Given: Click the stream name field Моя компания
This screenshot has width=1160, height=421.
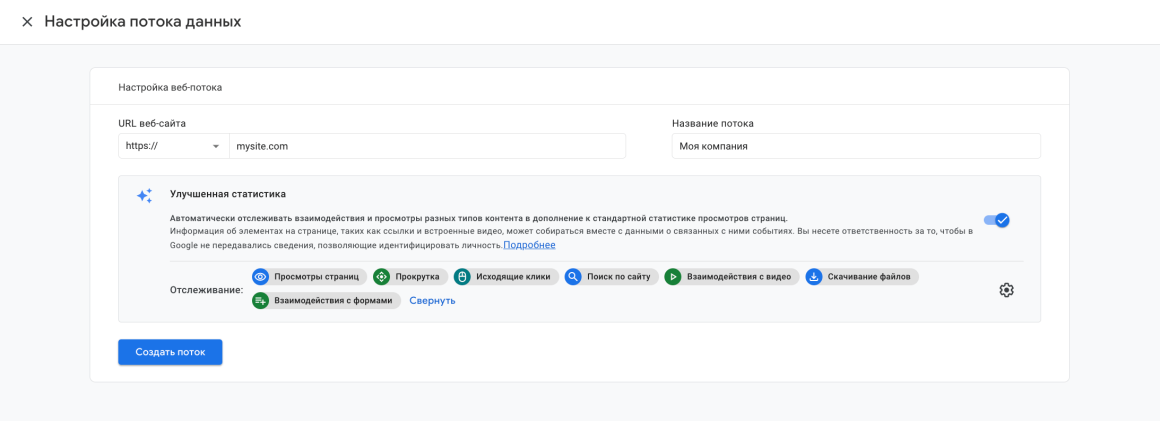Looking at the screenshot, I should (x=855, y=146).
